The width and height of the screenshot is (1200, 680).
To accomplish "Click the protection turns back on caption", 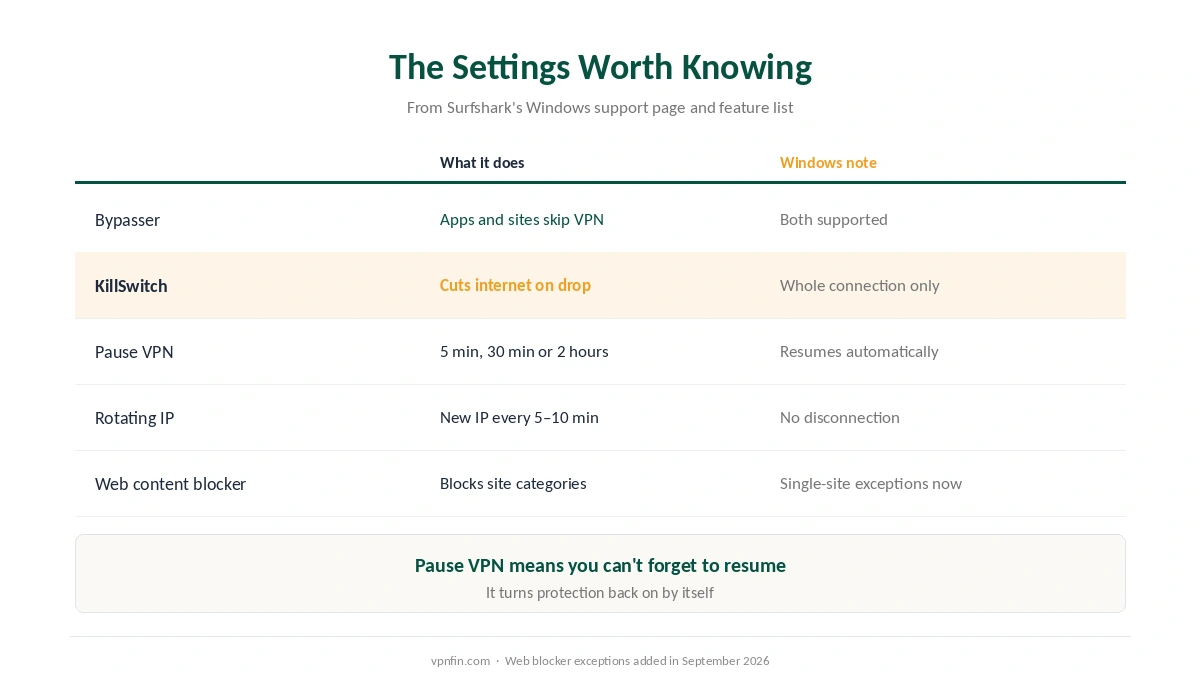I will pyautogui.click(x=600, y=593).
